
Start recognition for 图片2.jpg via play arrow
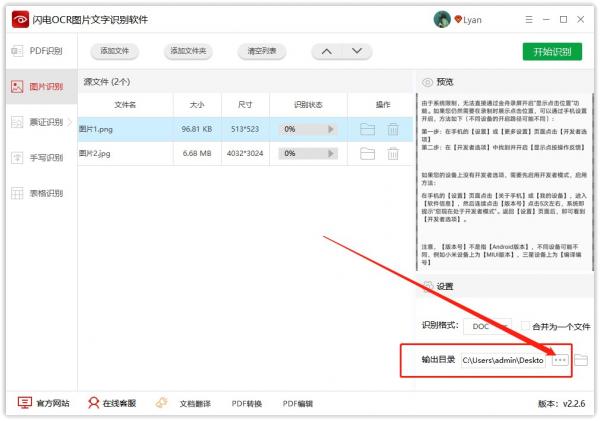331,153
